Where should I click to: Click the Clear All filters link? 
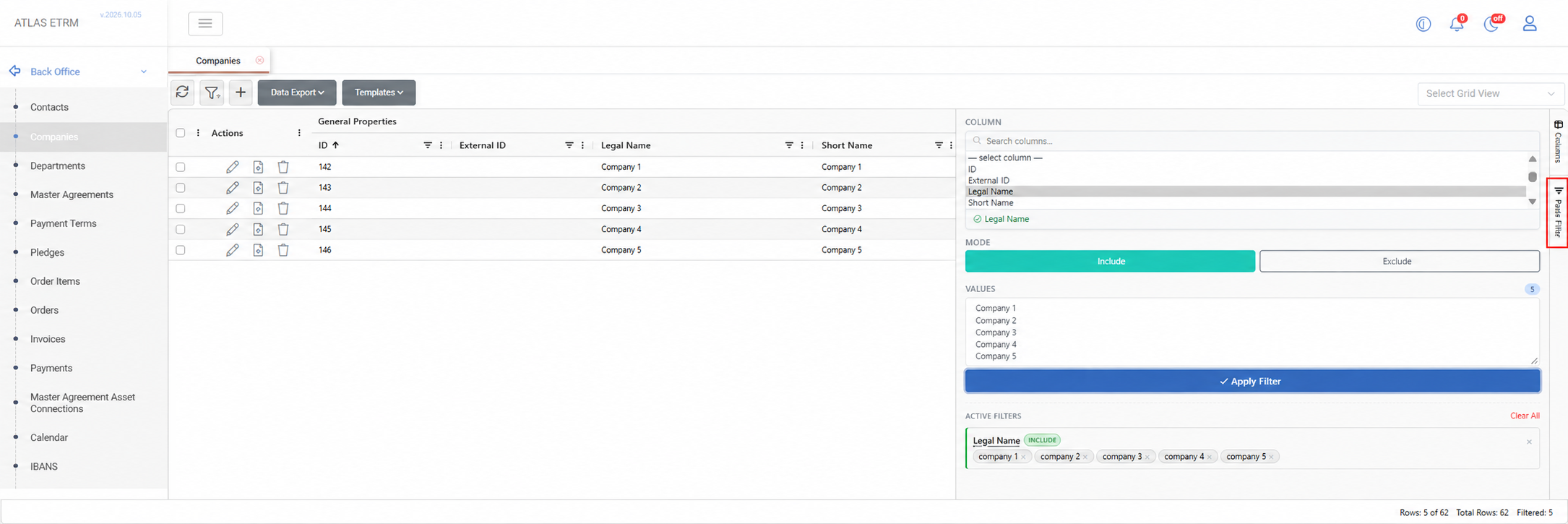click(x=1525, y=416)
